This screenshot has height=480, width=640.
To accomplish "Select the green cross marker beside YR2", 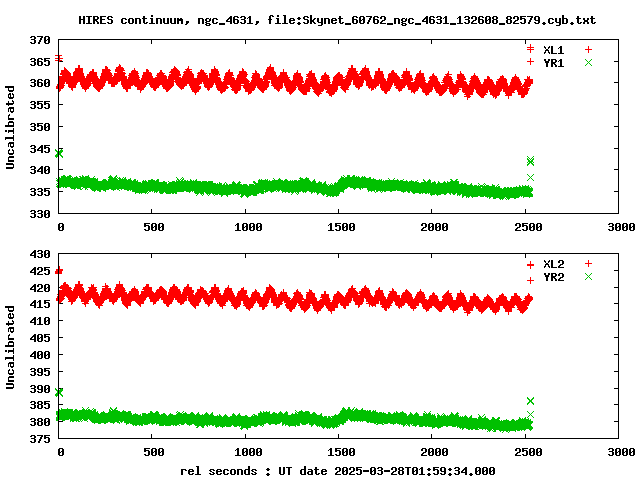I will (x=588, y=276).
